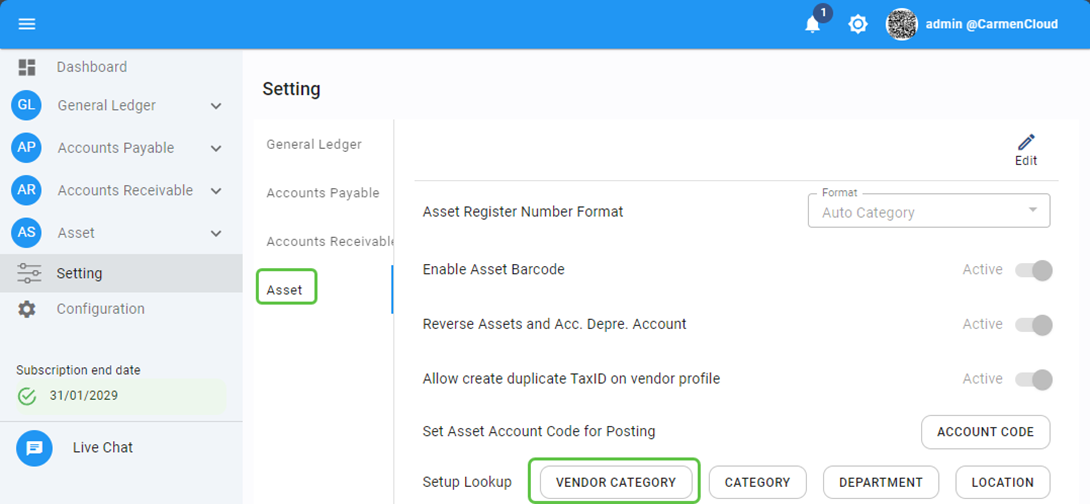Click the brightness theme icon
This screenshot has width=1090, height=504.
[858, 24]
